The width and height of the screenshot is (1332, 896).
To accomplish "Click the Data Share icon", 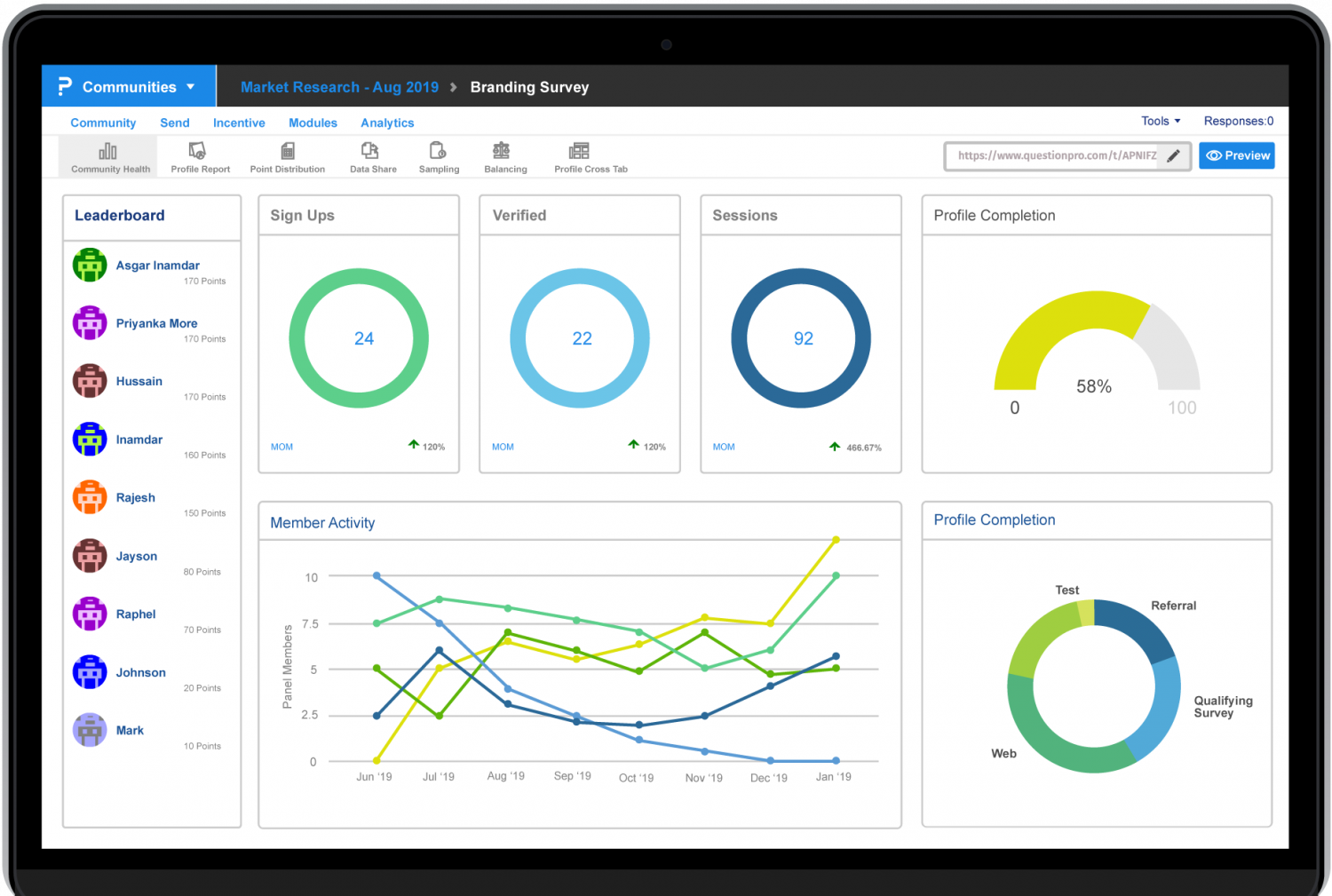I will (372, 156).
